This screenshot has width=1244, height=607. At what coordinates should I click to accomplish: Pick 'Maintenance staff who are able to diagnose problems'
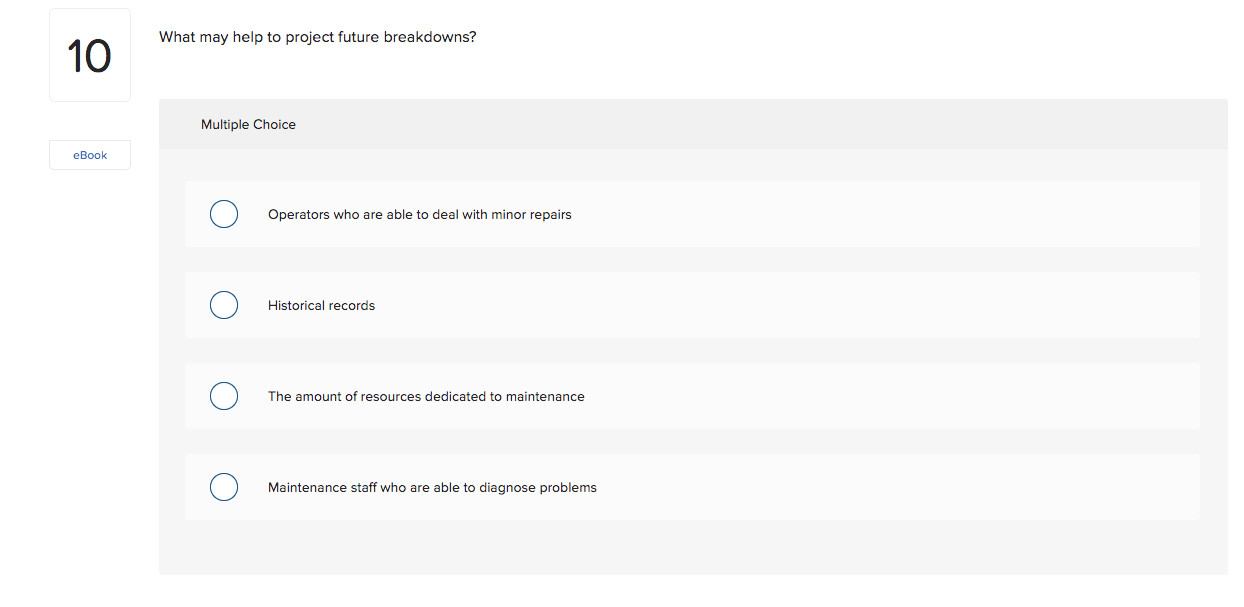click(x=224, y=487)
